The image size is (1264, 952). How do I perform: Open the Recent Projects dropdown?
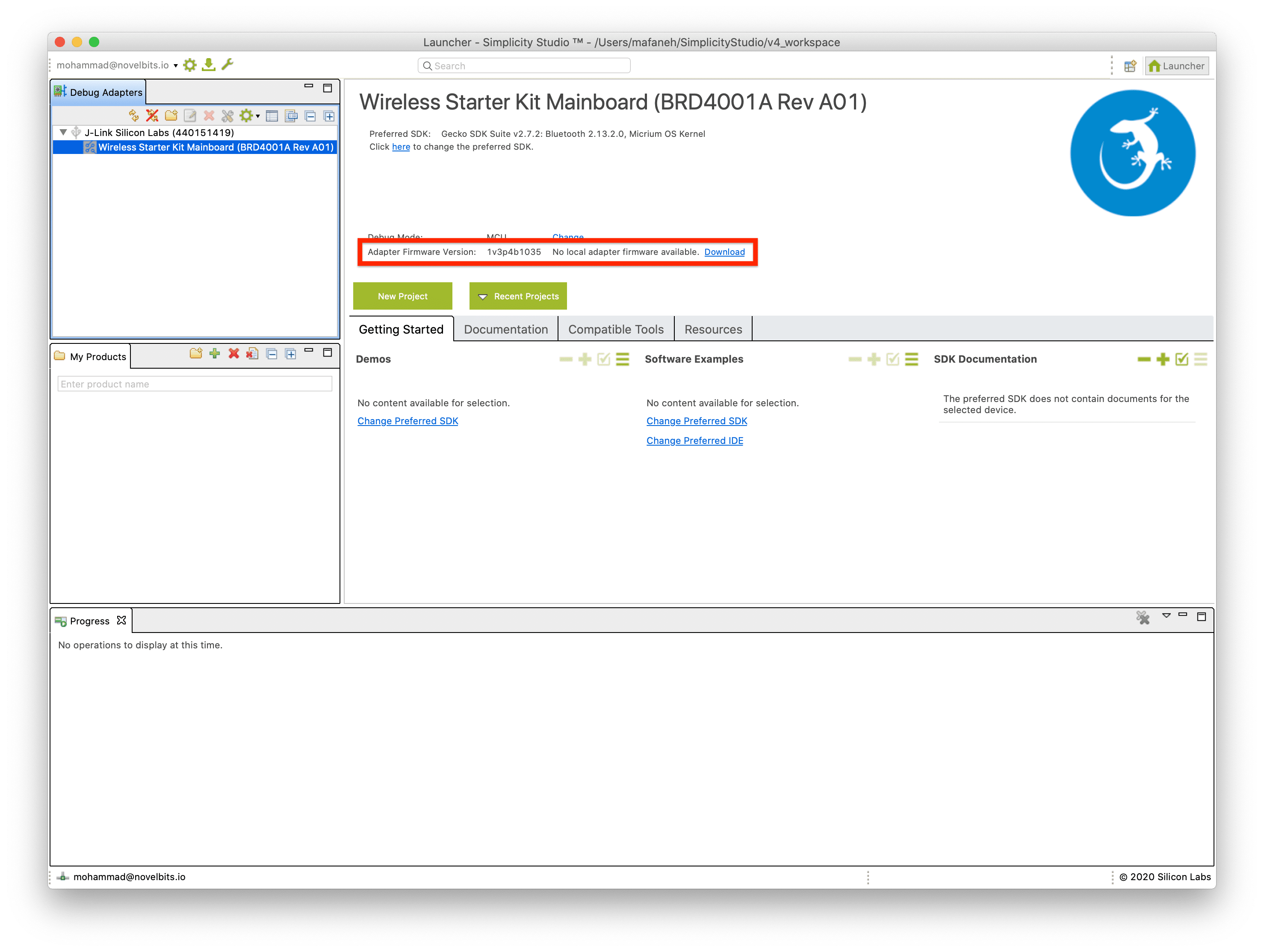518,296
